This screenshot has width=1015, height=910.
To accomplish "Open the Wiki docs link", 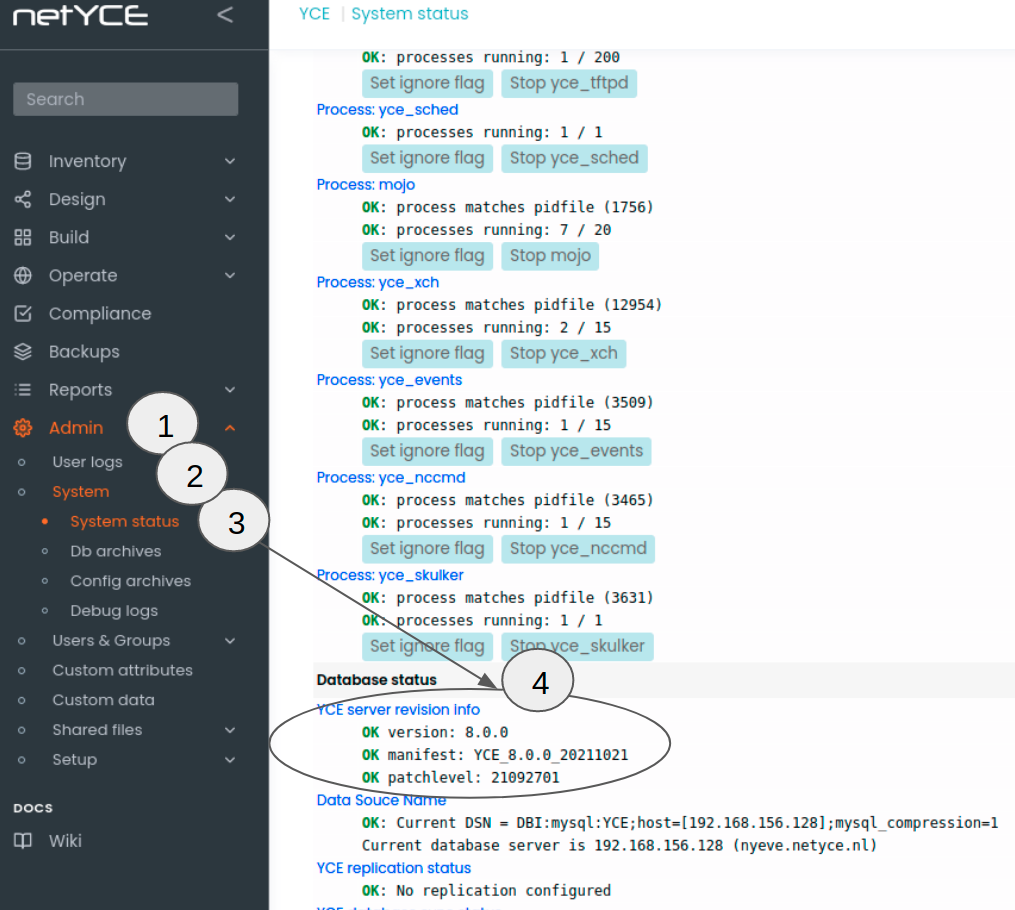I will click(65, 841).
